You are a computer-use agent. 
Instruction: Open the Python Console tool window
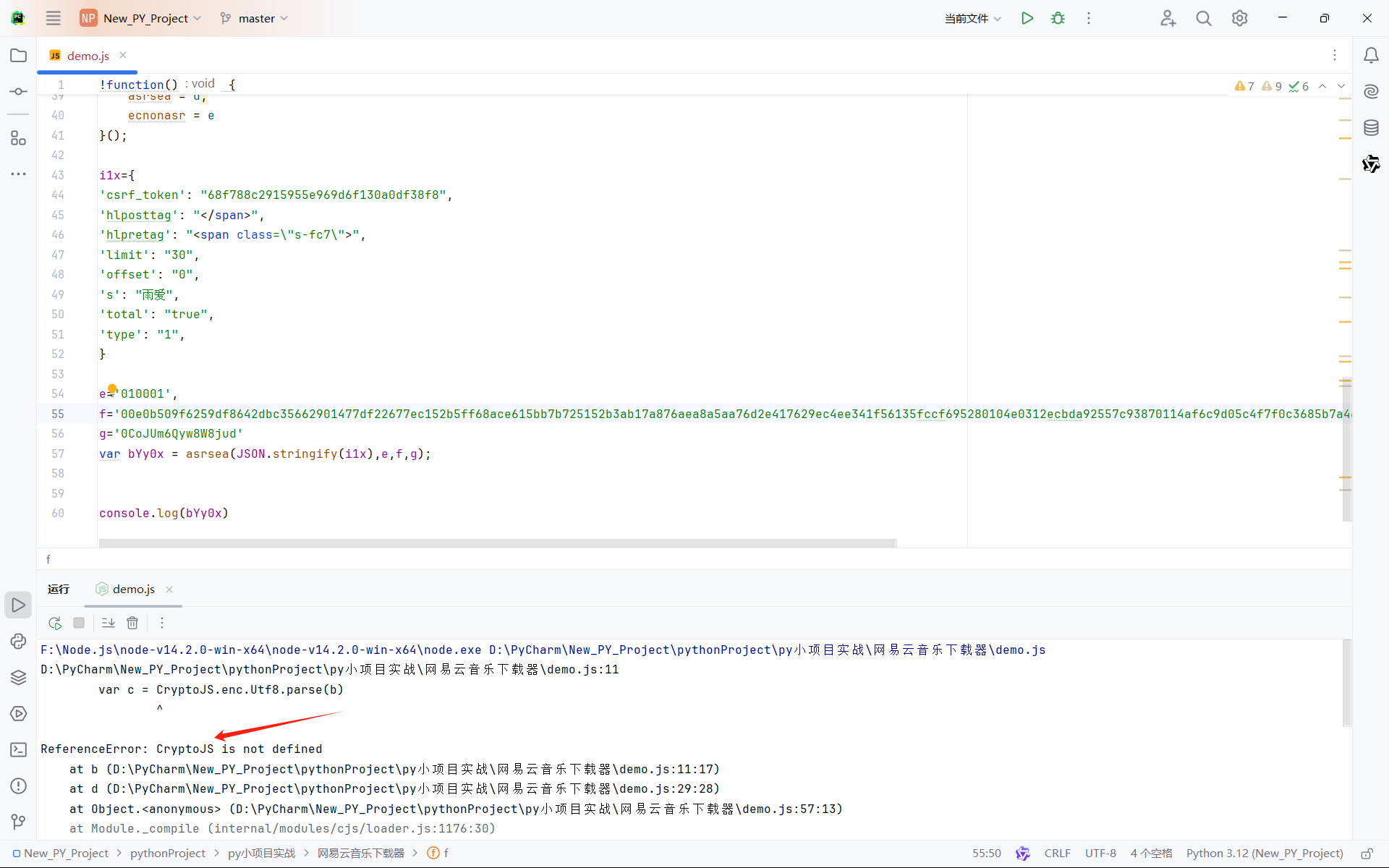pos(18,641)
